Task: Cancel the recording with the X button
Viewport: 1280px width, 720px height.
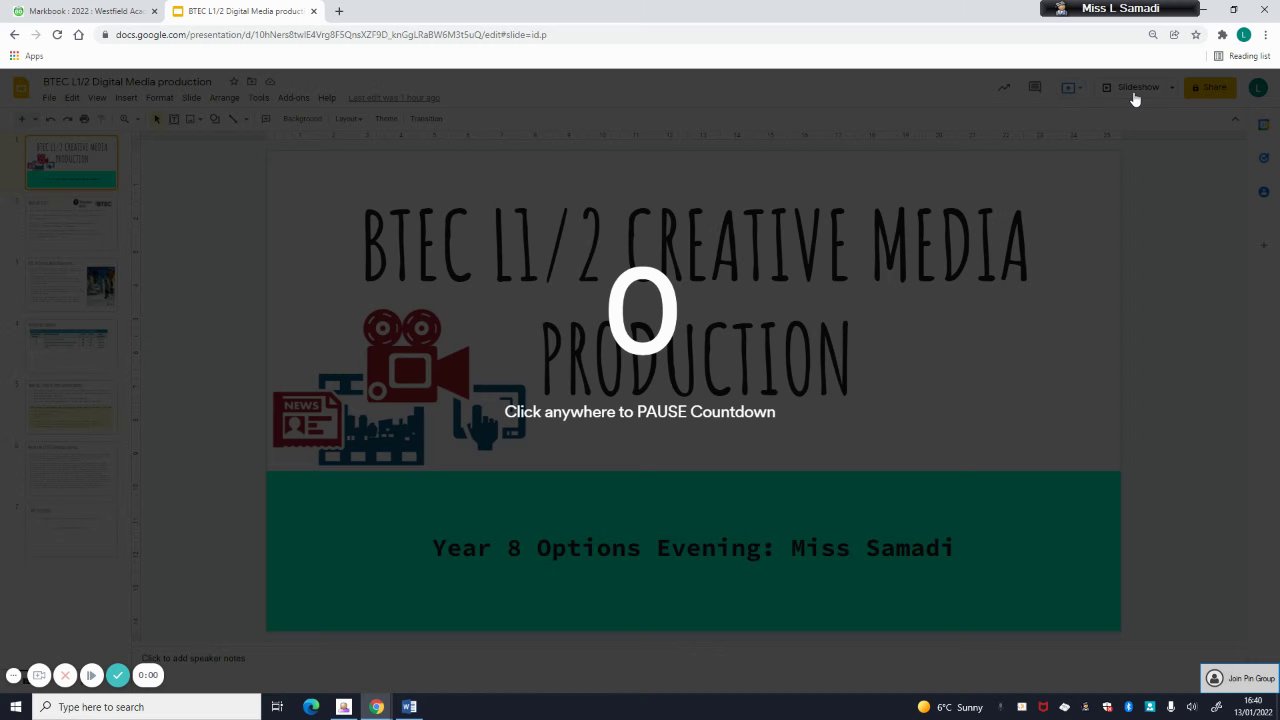Action: click(x=65, y=676)
